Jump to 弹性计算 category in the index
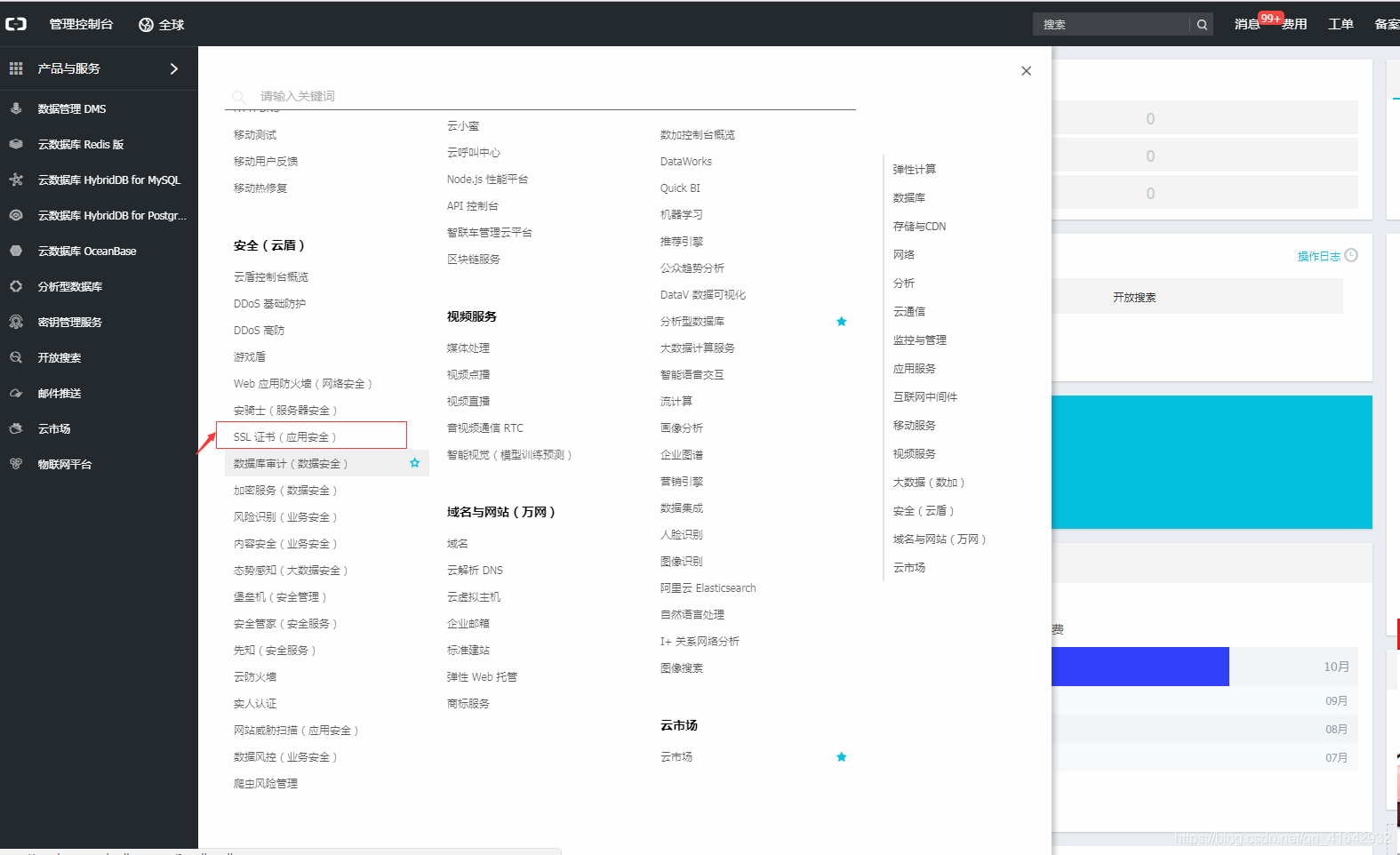 click(x=914, y=169)
